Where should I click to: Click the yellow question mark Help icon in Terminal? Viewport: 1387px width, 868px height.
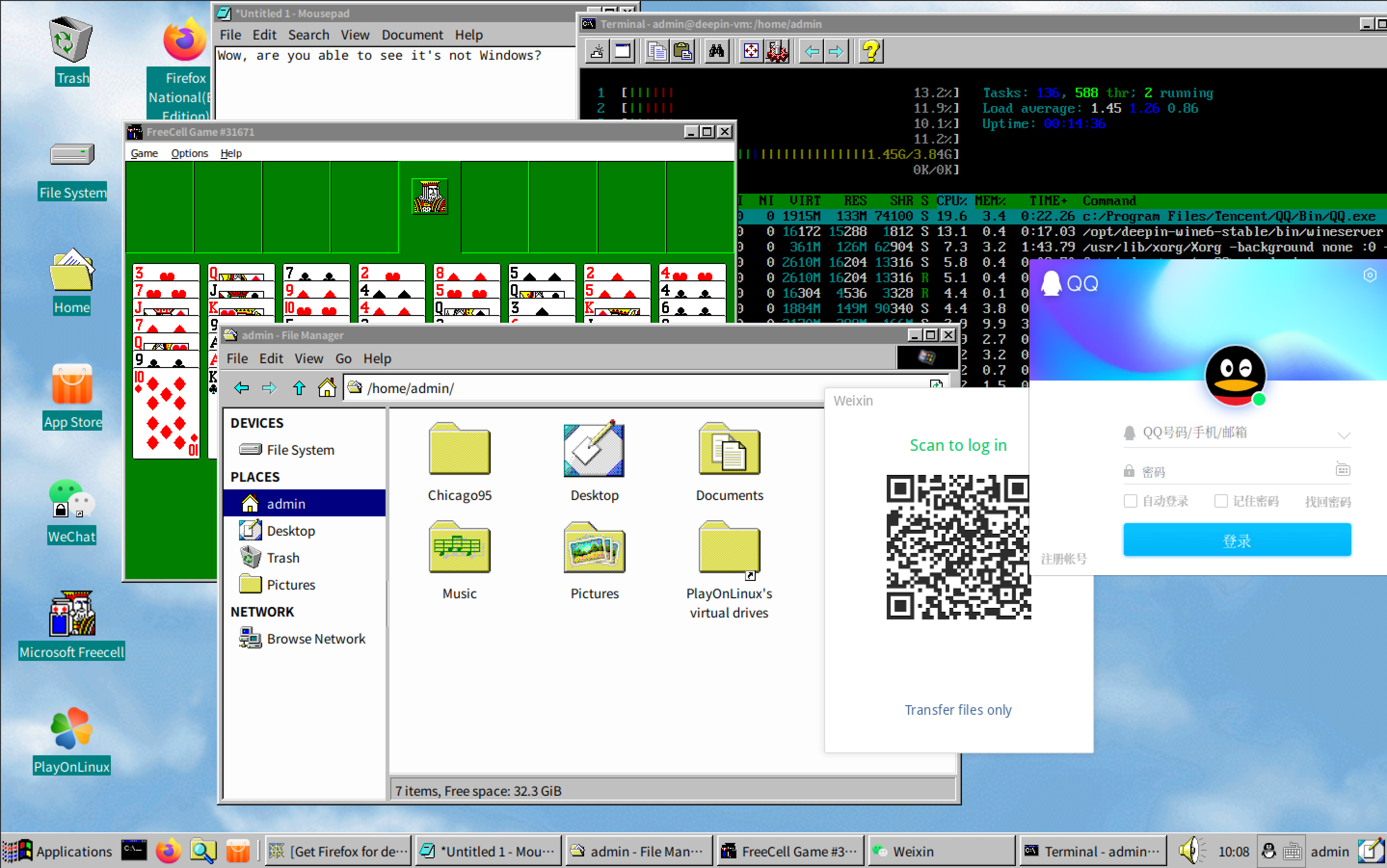pyautogui.click(x=871, y=52)
